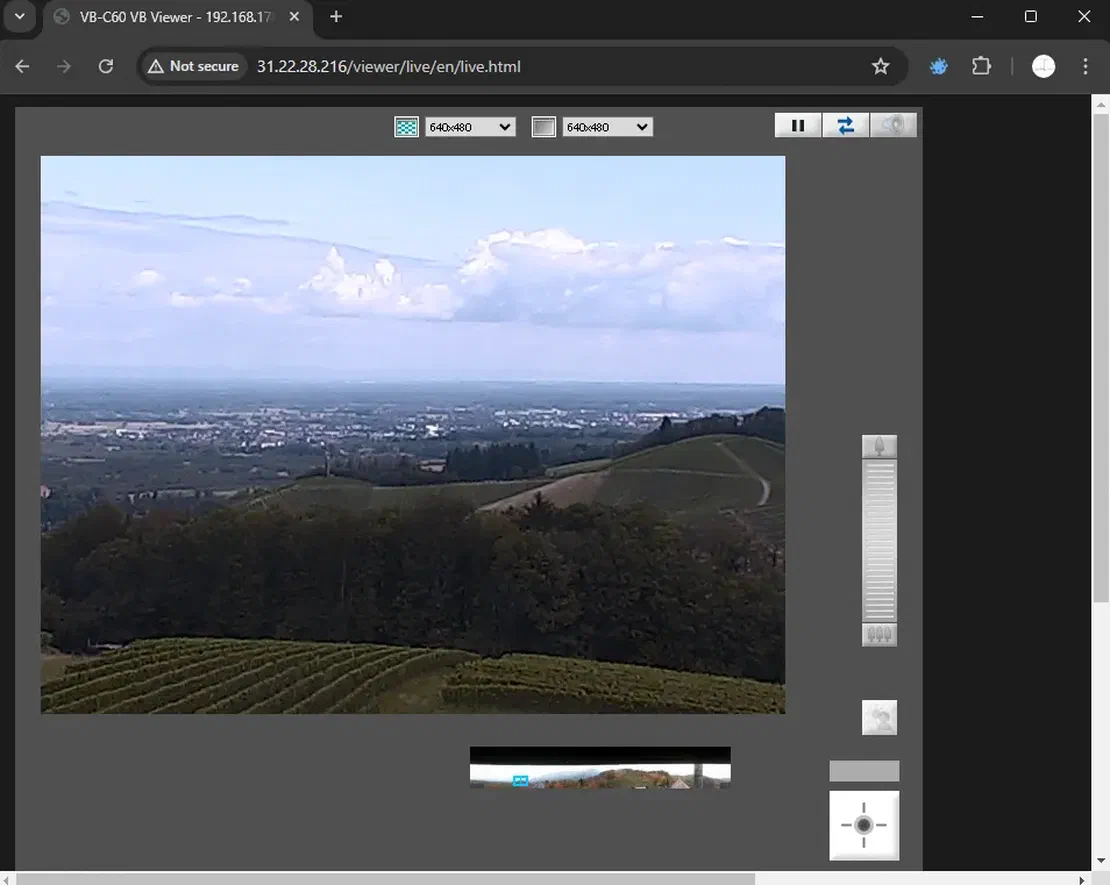Screen dimensions: 1110x885
Task: Take a snapshot with the picture capture icon
Action: click(x=879, y=717)
